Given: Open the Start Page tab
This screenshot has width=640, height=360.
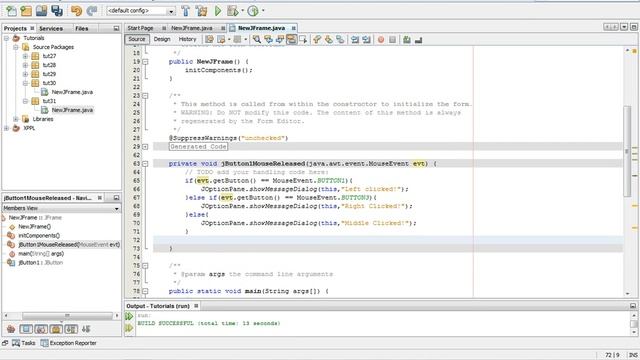Looking at the screenshot, I should click(140, 28).
